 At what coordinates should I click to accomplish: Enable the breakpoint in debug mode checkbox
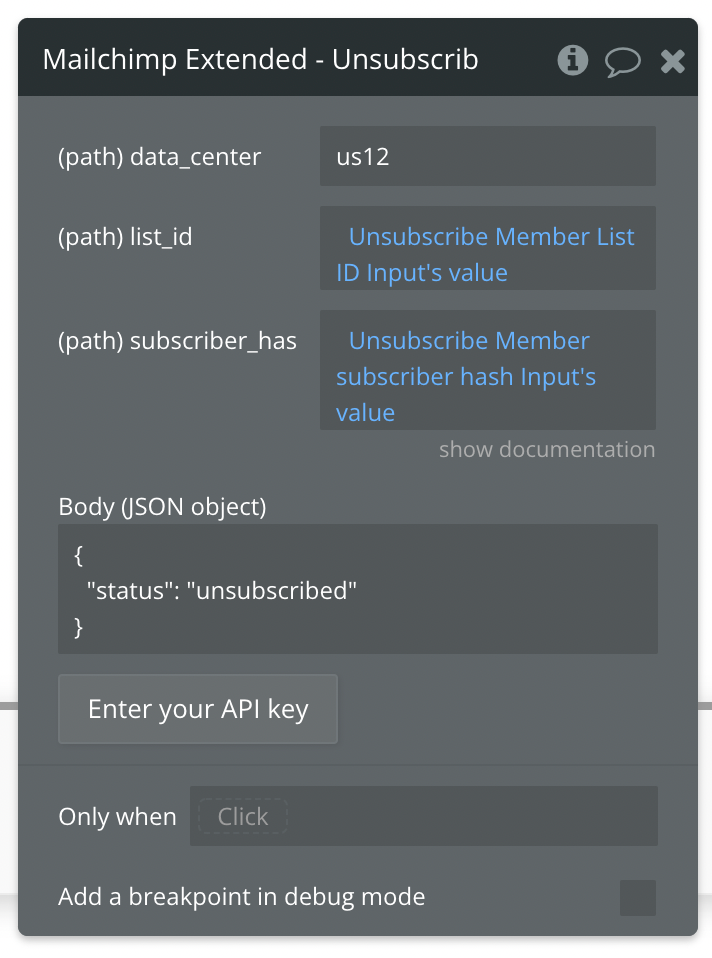tap(638, 898)
